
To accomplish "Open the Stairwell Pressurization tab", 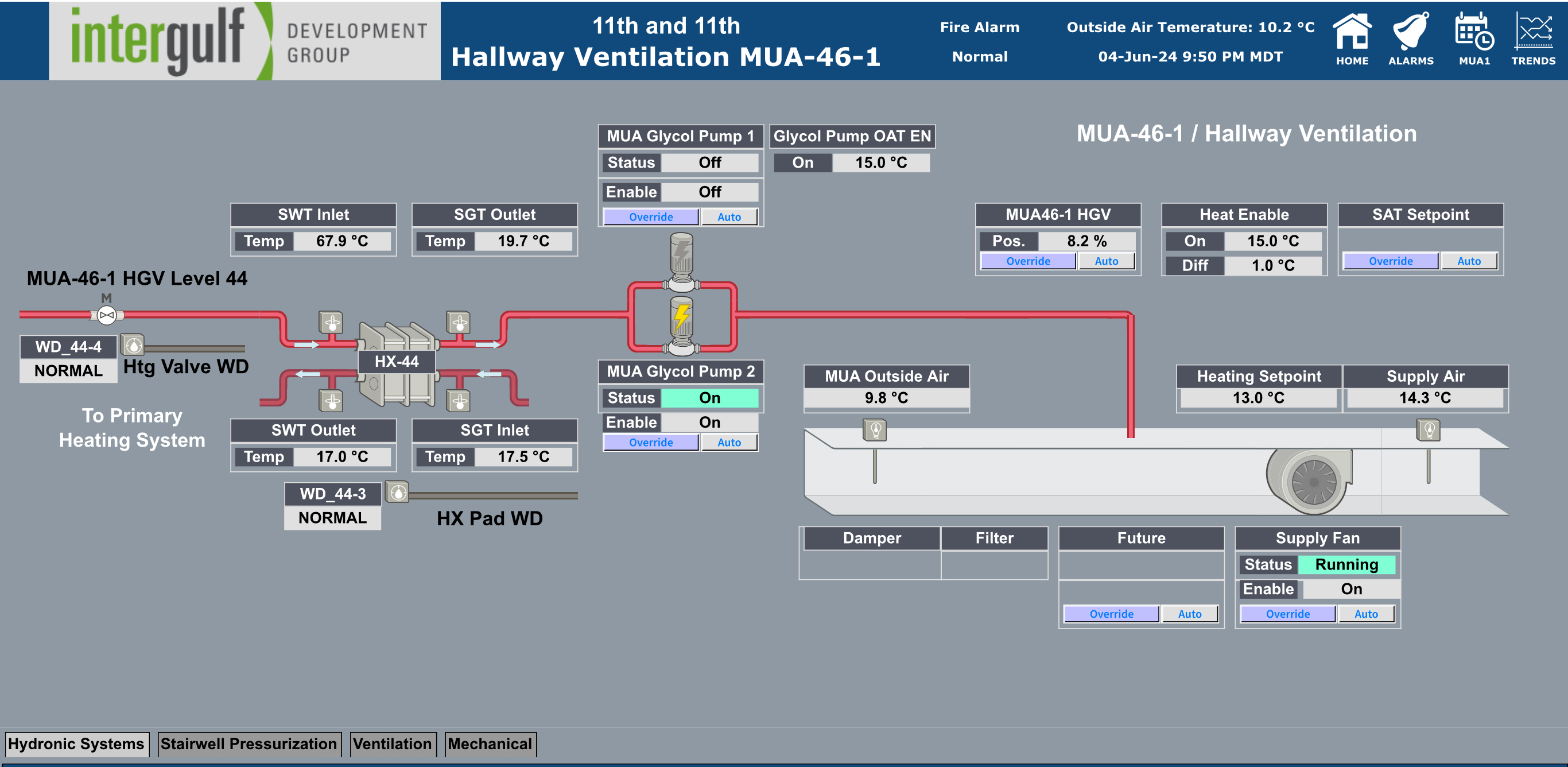I will [x=249, y=745].
